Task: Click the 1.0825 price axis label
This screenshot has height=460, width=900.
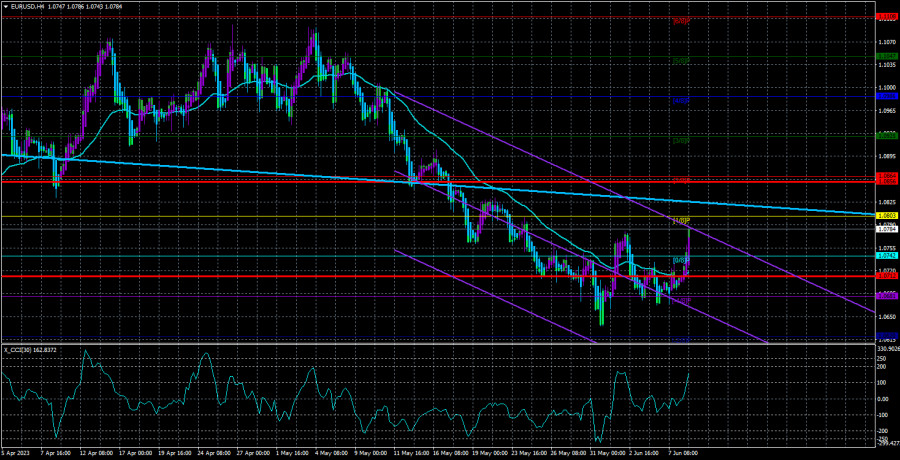Action: tap(886, 202)
